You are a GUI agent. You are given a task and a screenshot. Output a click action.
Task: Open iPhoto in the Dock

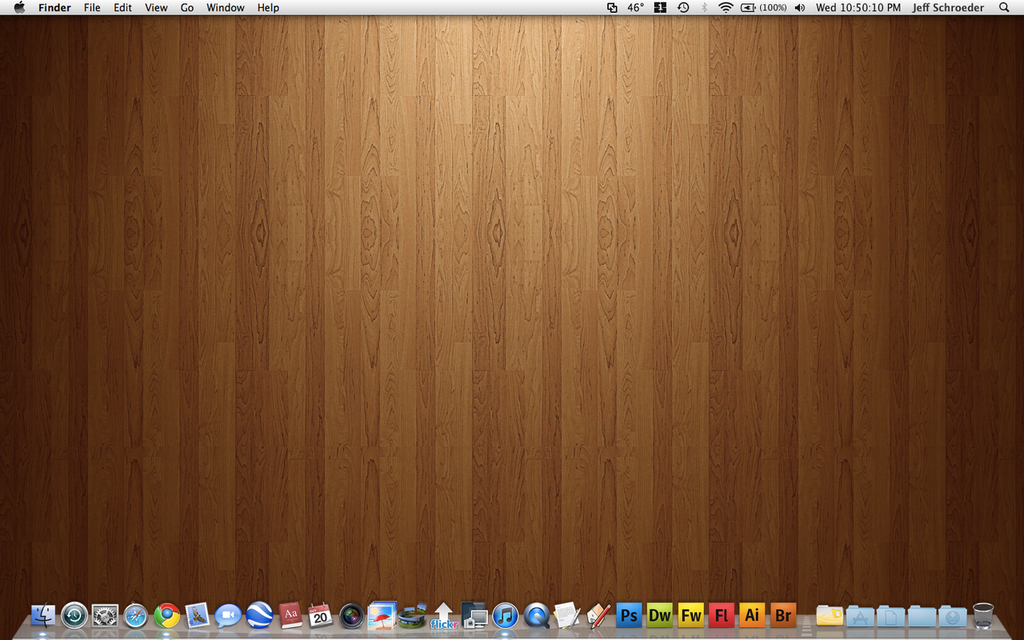(x=382, y=615)
